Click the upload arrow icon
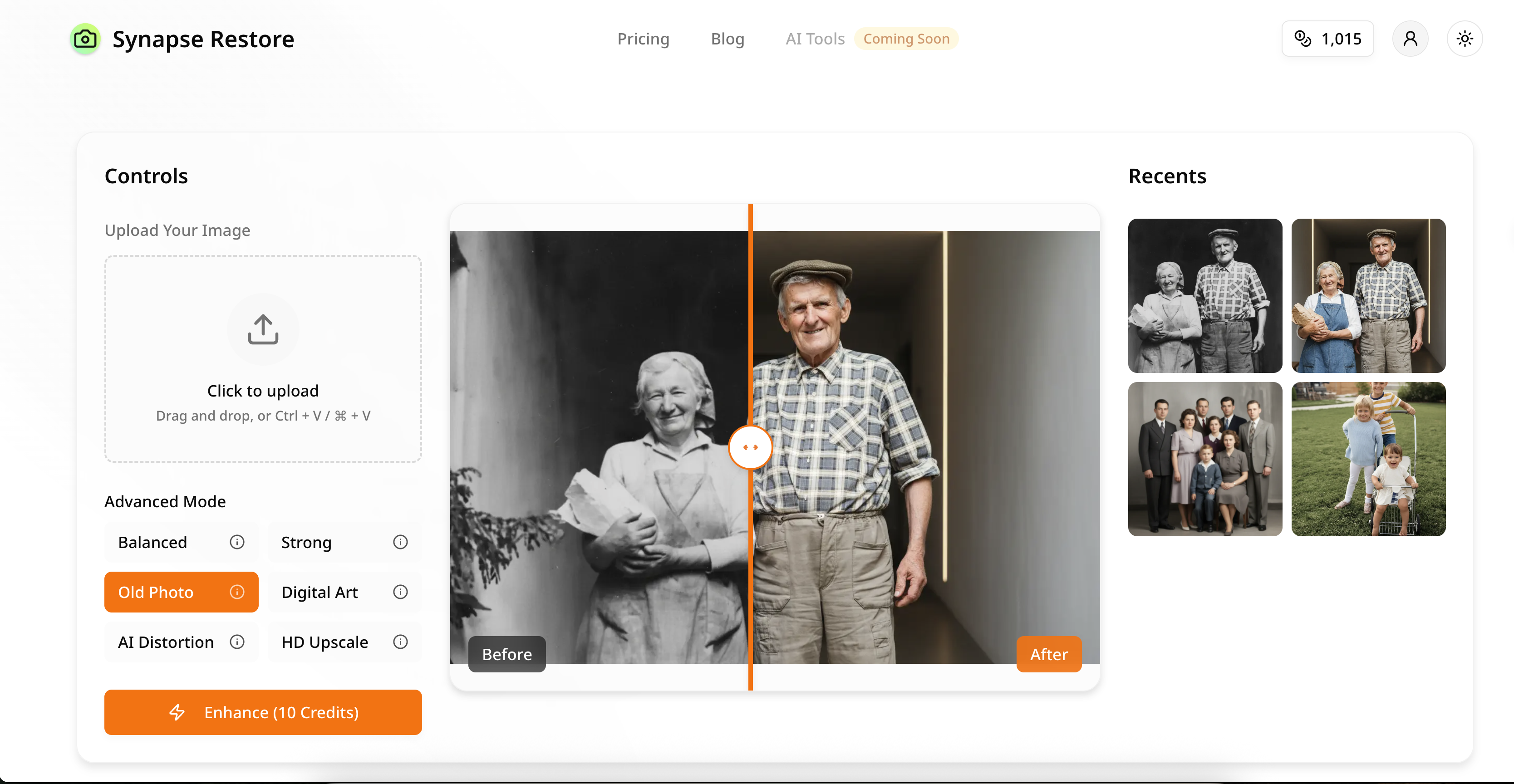Screen dimensions: 1514x784 point(263,329)
